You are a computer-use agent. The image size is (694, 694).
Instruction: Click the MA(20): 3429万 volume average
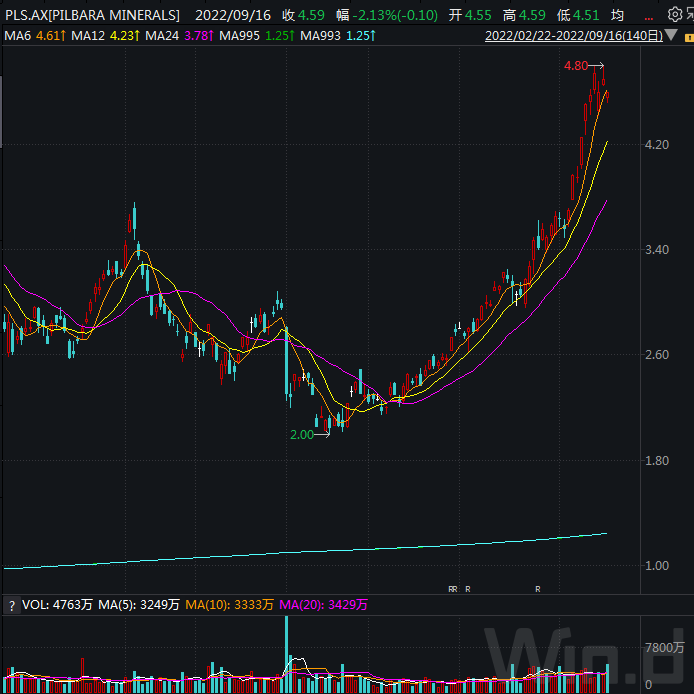(323, 605)
